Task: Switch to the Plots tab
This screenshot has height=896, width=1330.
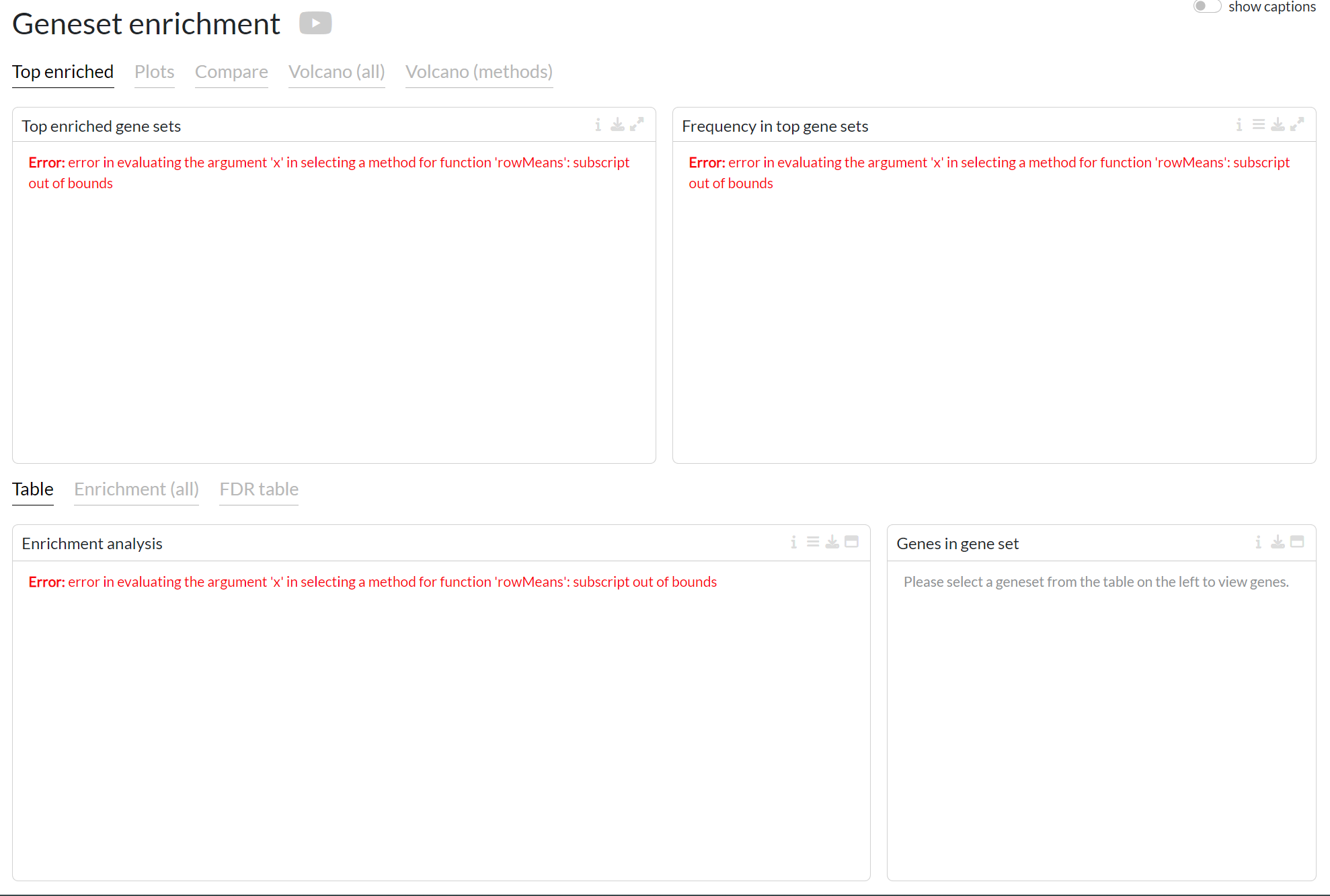Action: click(154, 72)
